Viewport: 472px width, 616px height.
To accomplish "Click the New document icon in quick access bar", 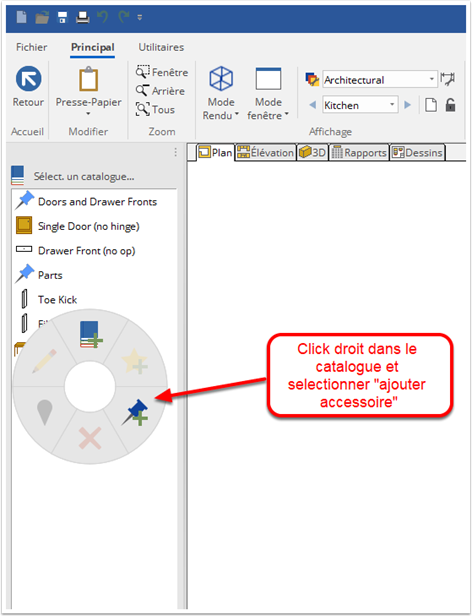I will pos(22,17).
